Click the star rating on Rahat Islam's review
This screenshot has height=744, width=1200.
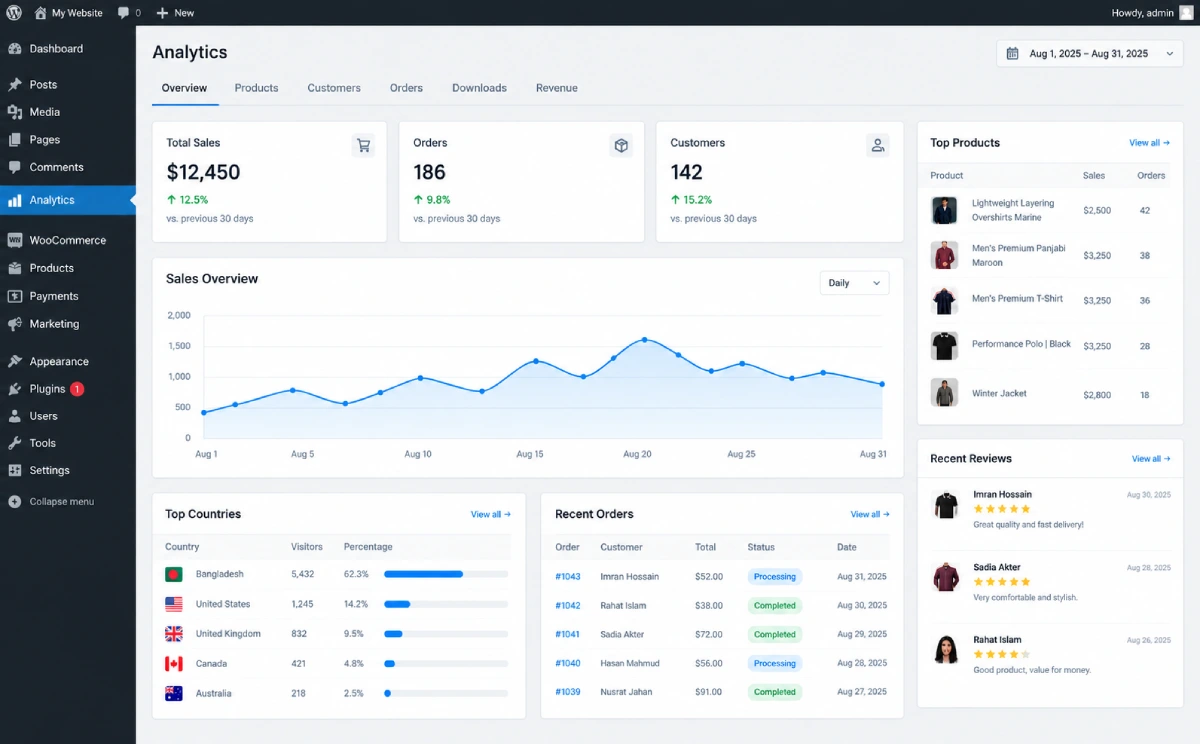pyautogui.click(x=1002, y=654)
